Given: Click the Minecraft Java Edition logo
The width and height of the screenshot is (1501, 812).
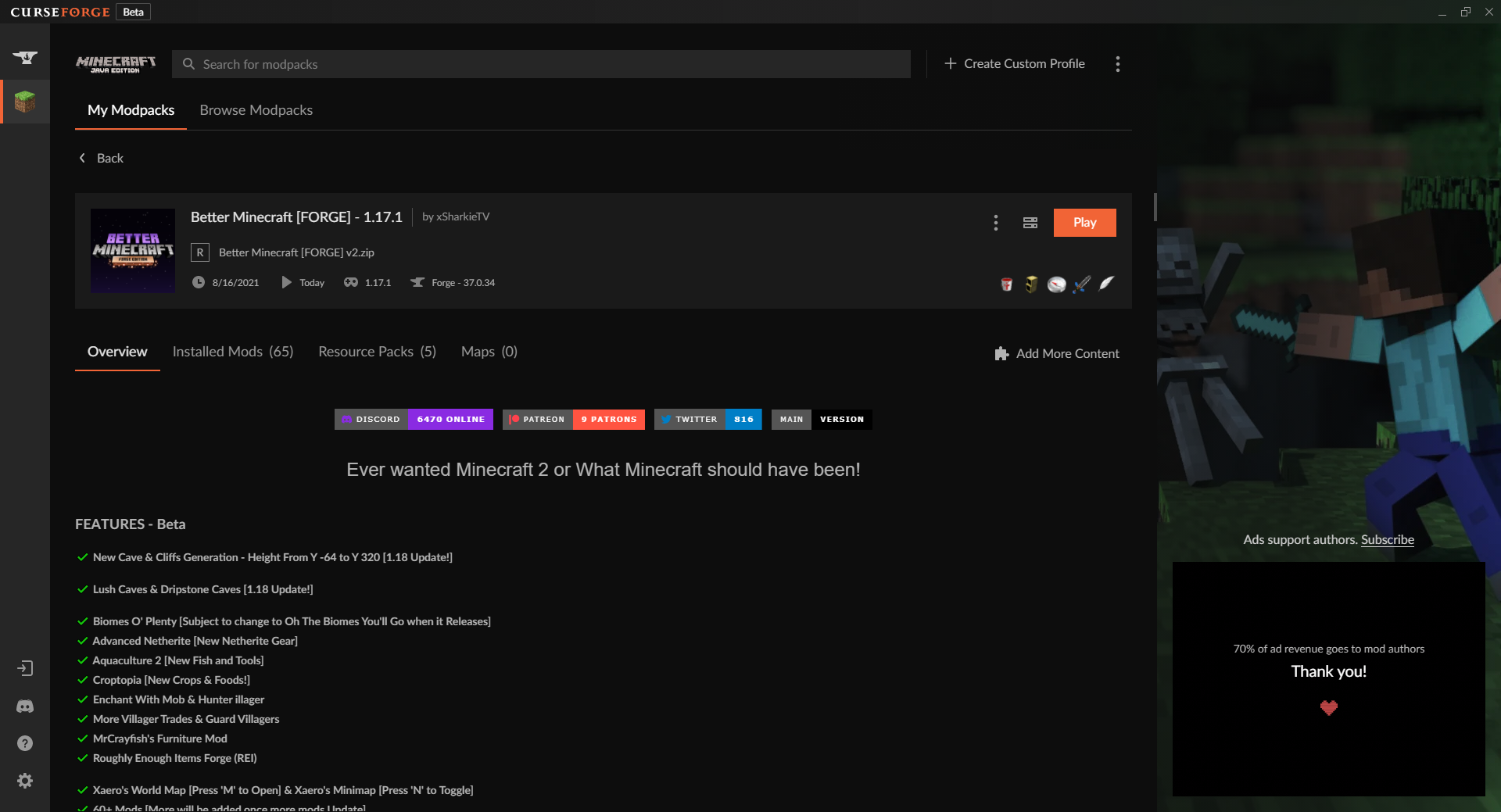Looking at the screenshot, I should coord(116,64).
